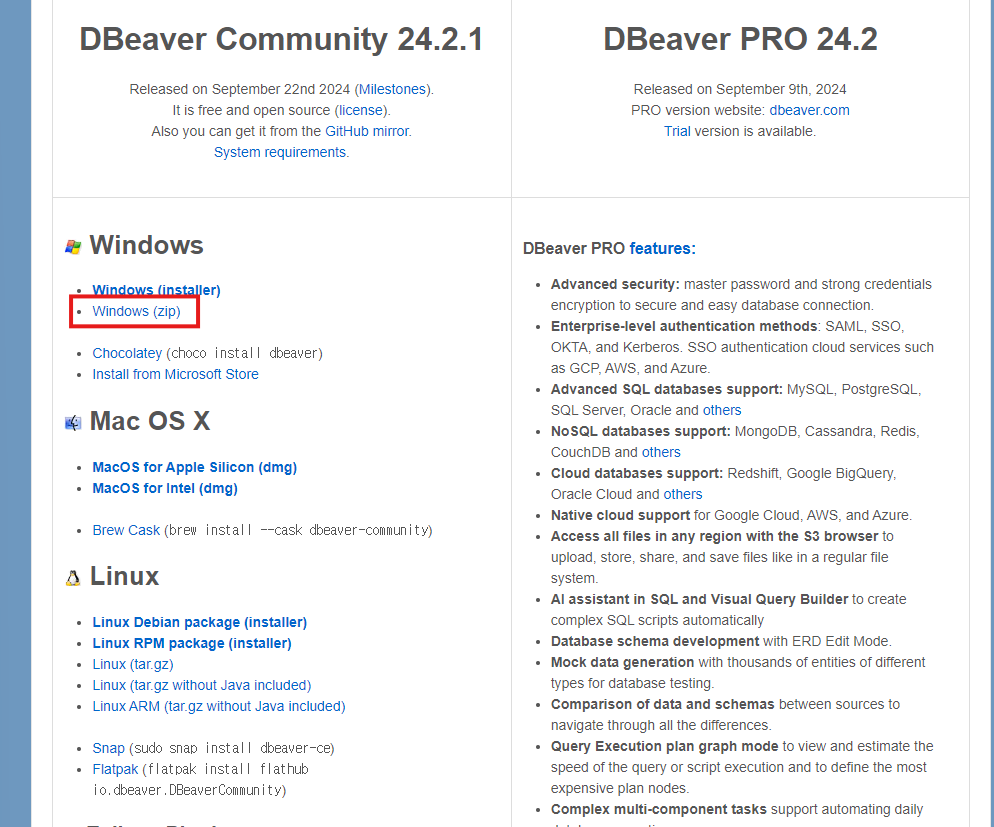
Task: Click the sudo snap install dbeaver-ce command
Action: [x=231, y=748]
